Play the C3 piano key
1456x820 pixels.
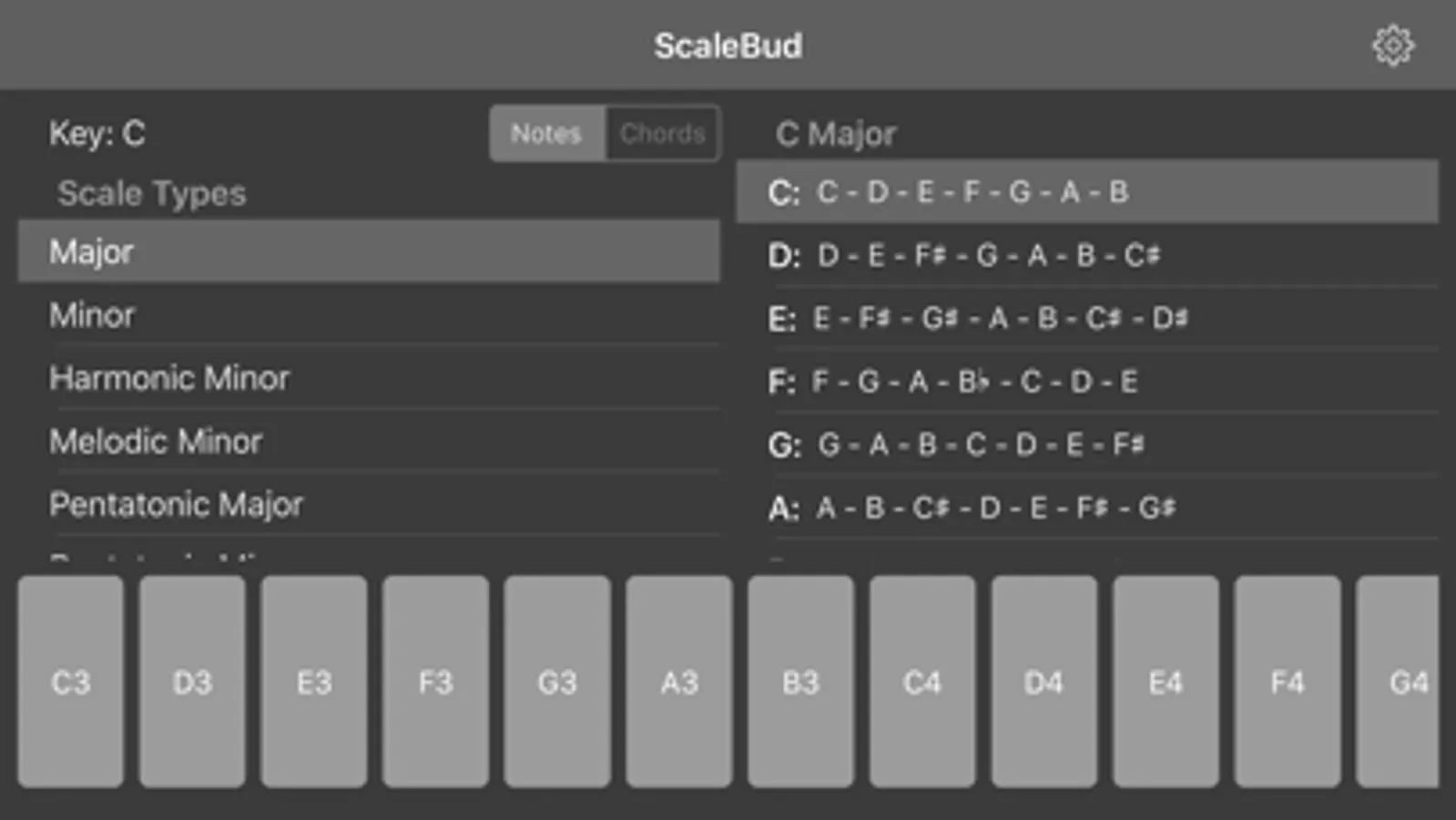[x=70, y=682]
